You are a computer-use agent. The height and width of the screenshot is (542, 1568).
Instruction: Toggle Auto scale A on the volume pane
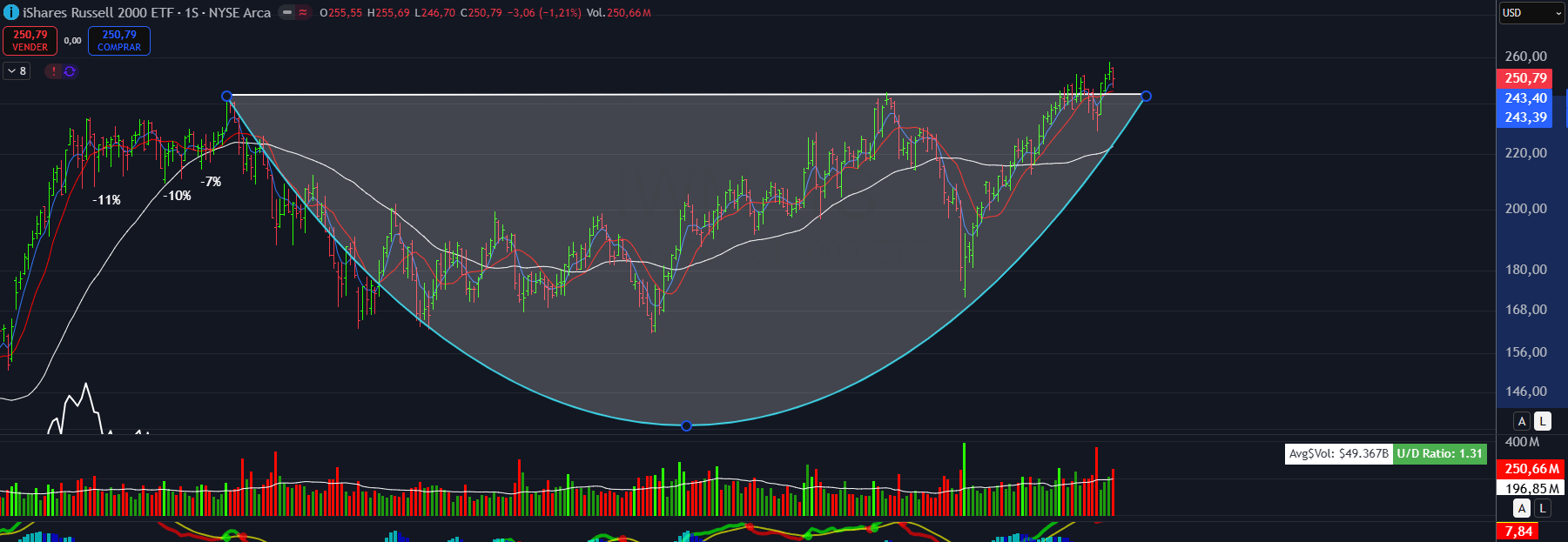[1522, 509]
